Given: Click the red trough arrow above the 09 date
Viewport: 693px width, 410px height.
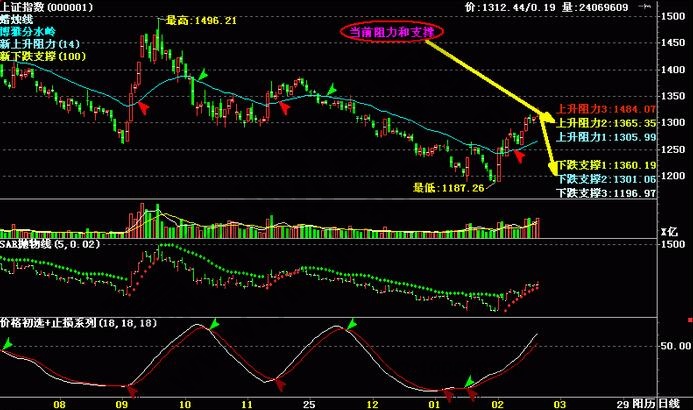Looking at the screenshot, I should (x=128, y=387).
